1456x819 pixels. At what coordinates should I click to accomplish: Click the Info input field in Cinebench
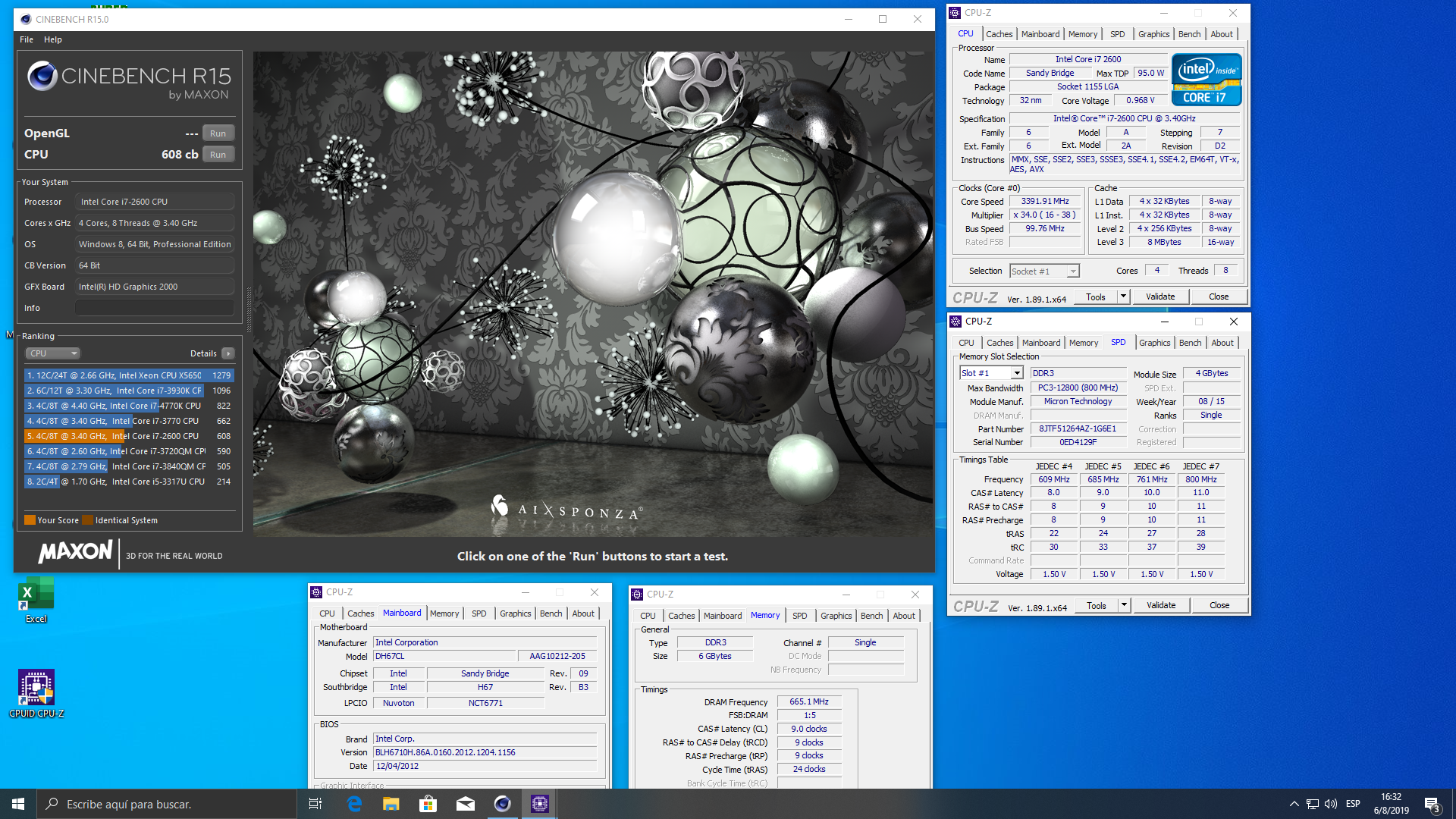pyautogui.click(x=155, y=308)
